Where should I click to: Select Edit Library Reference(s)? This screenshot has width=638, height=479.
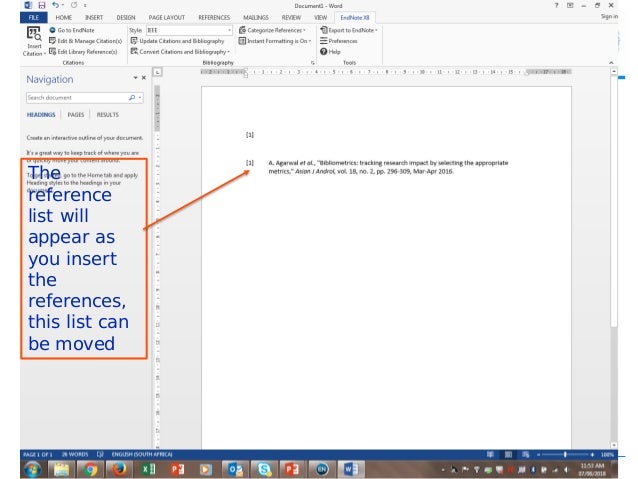click(x=88, y=51)
